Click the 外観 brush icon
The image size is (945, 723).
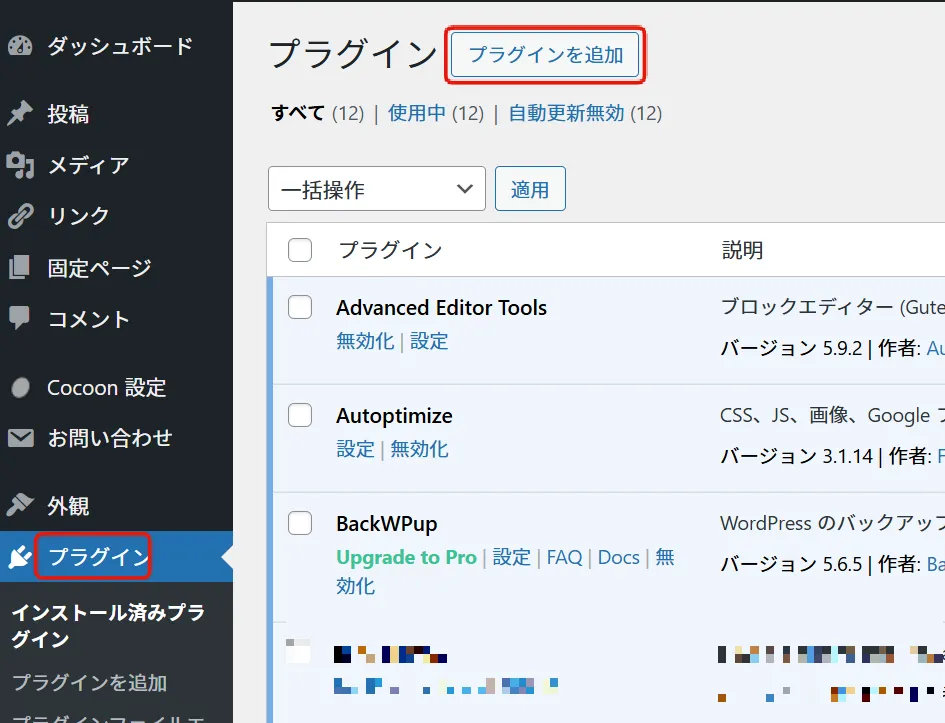click(22, 506)
